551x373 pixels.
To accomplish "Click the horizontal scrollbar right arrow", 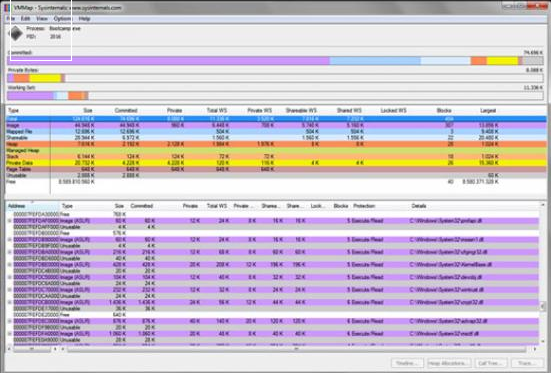I will (x=535, y=349).
